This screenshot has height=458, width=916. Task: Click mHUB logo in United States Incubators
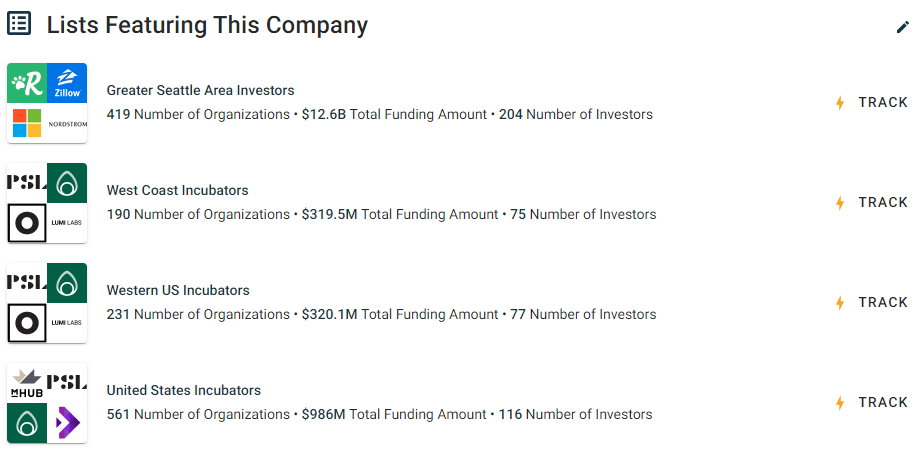click(x=26, y=382)
